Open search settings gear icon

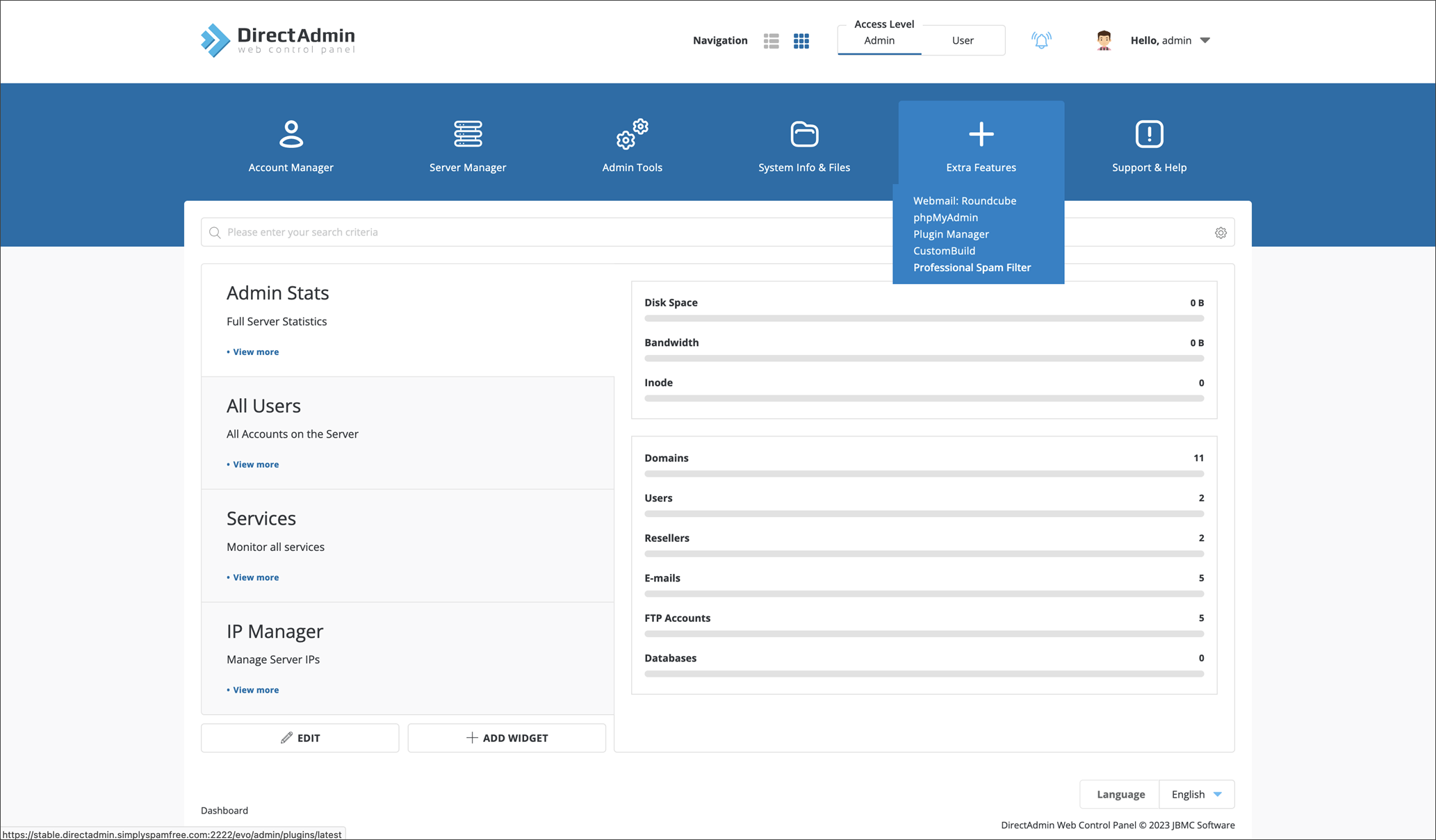1221,233
